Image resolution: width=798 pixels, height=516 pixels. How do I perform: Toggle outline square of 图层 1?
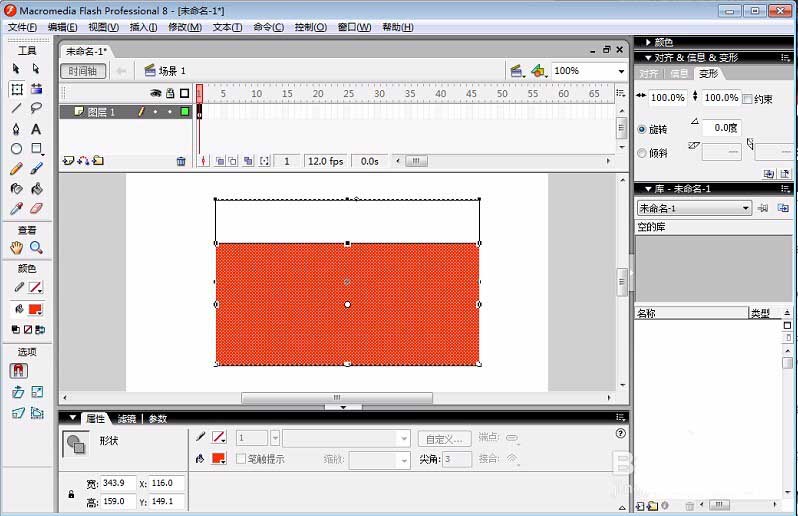185,111
